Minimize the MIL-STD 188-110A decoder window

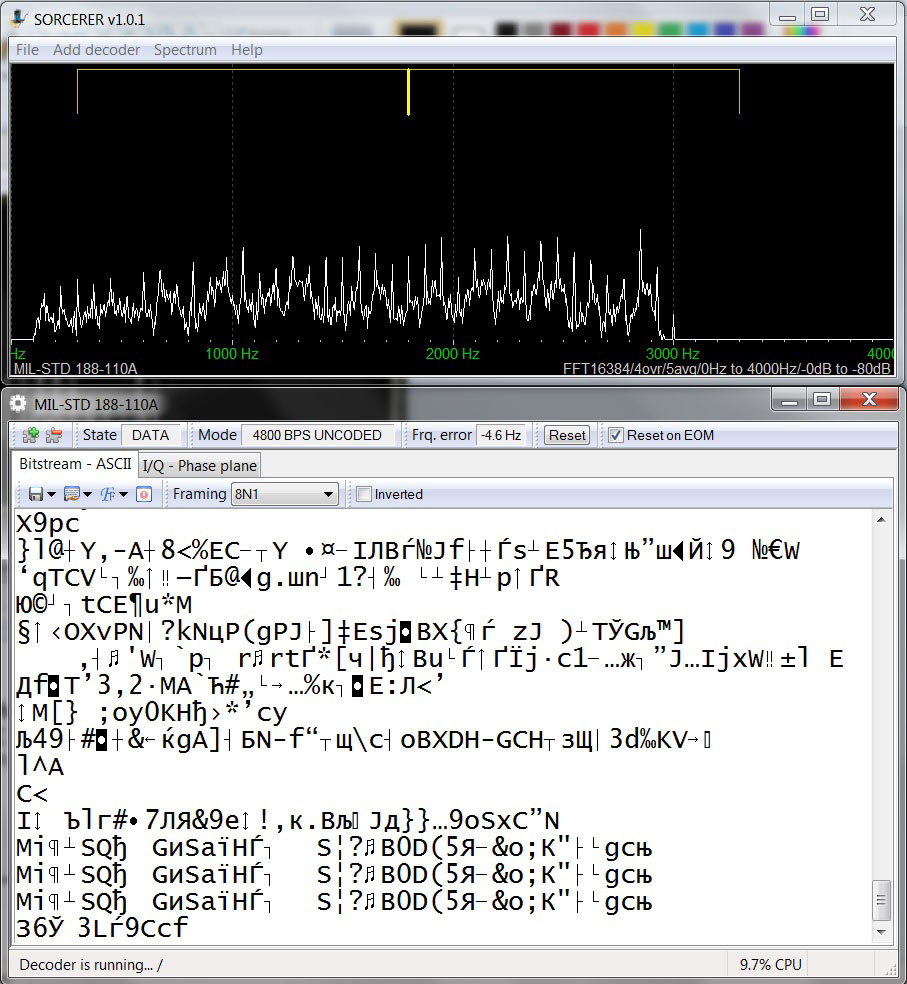click(790, 400)
